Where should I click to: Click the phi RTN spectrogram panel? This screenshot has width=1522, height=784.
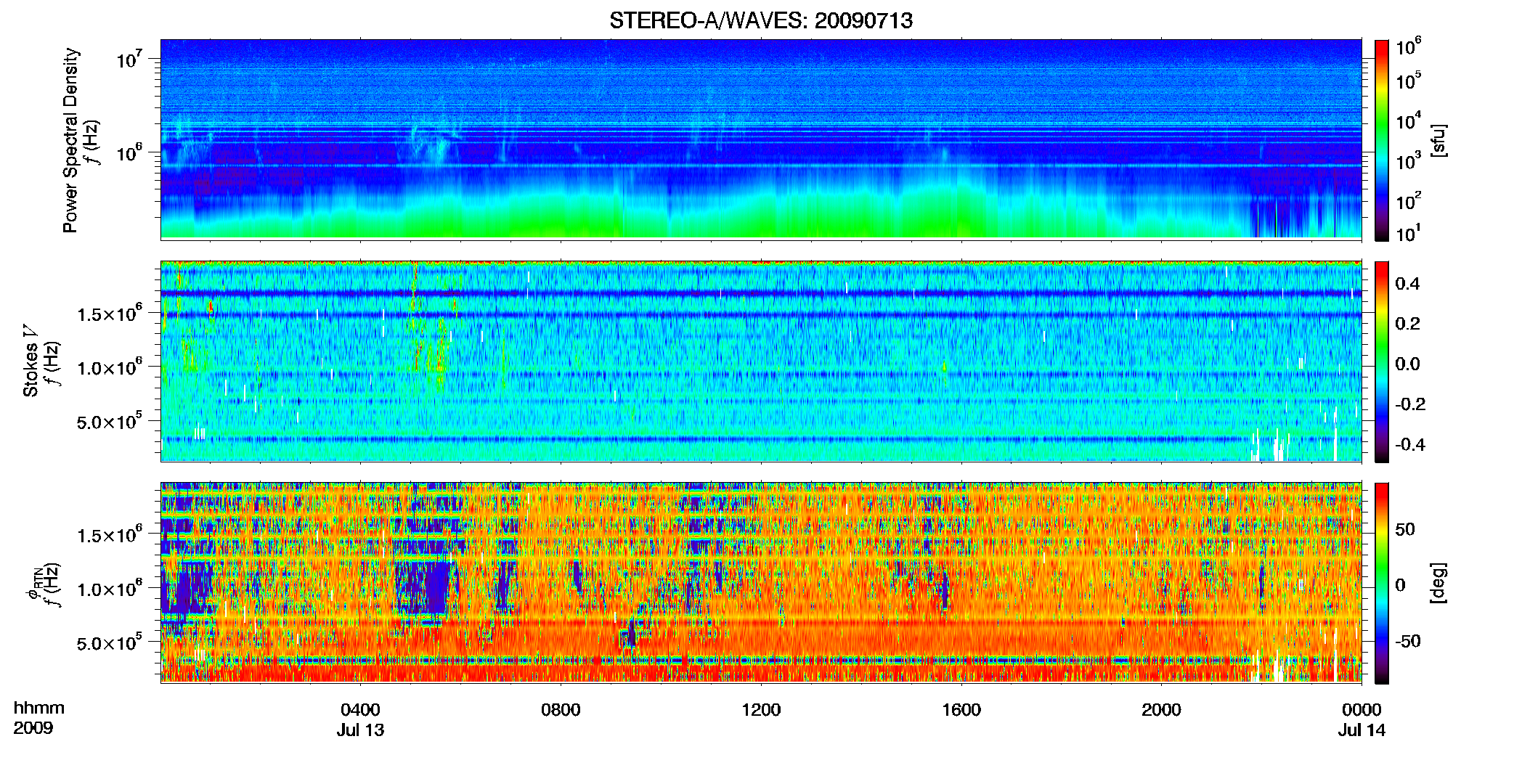pyautogui.click(x=761, y=582)
